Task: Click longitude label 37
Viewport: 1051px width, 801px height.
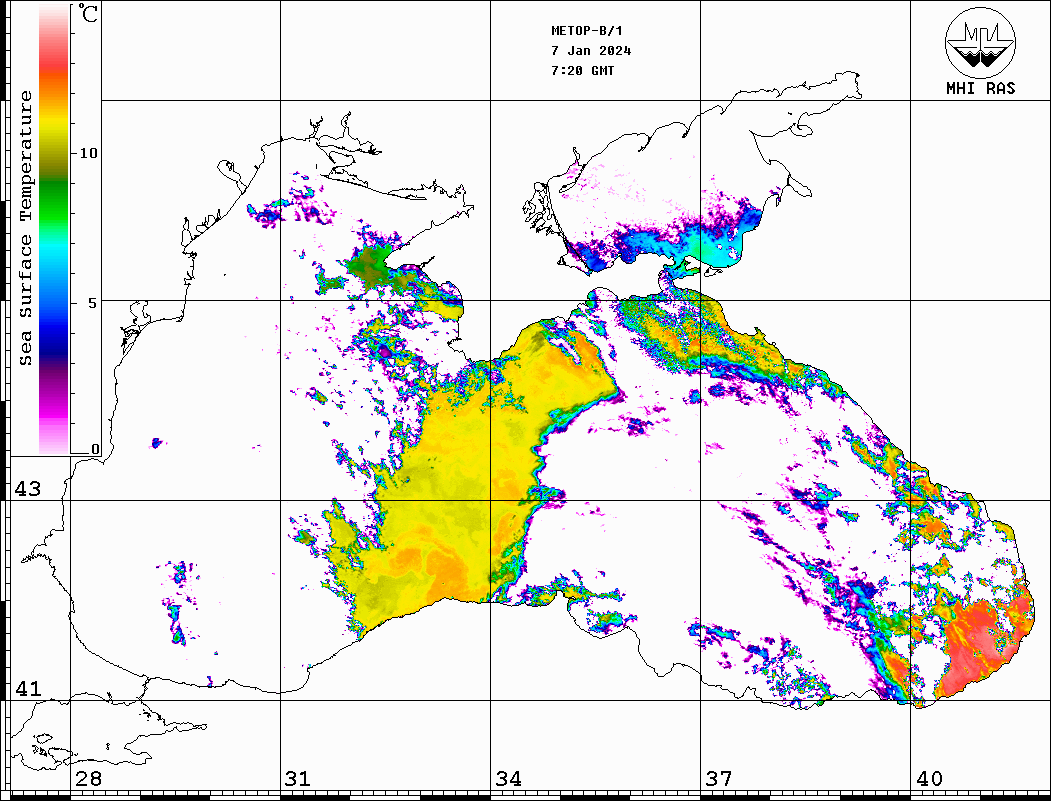Action: coord(719,778)
